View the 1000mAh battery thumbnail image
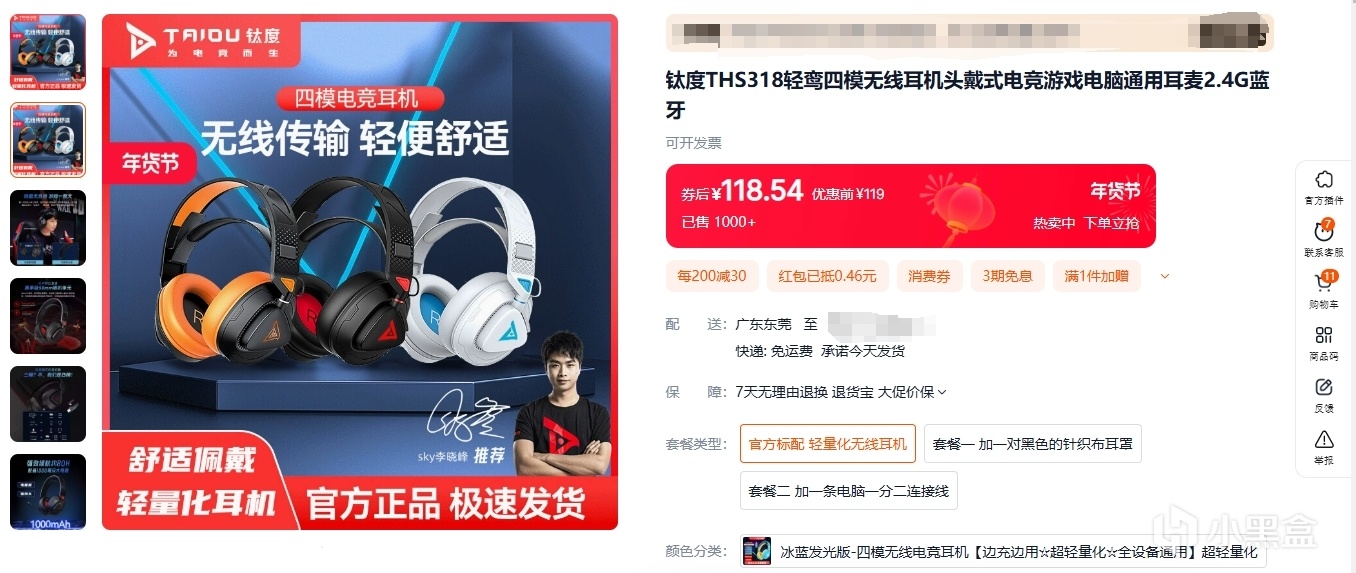 (48, 492)
